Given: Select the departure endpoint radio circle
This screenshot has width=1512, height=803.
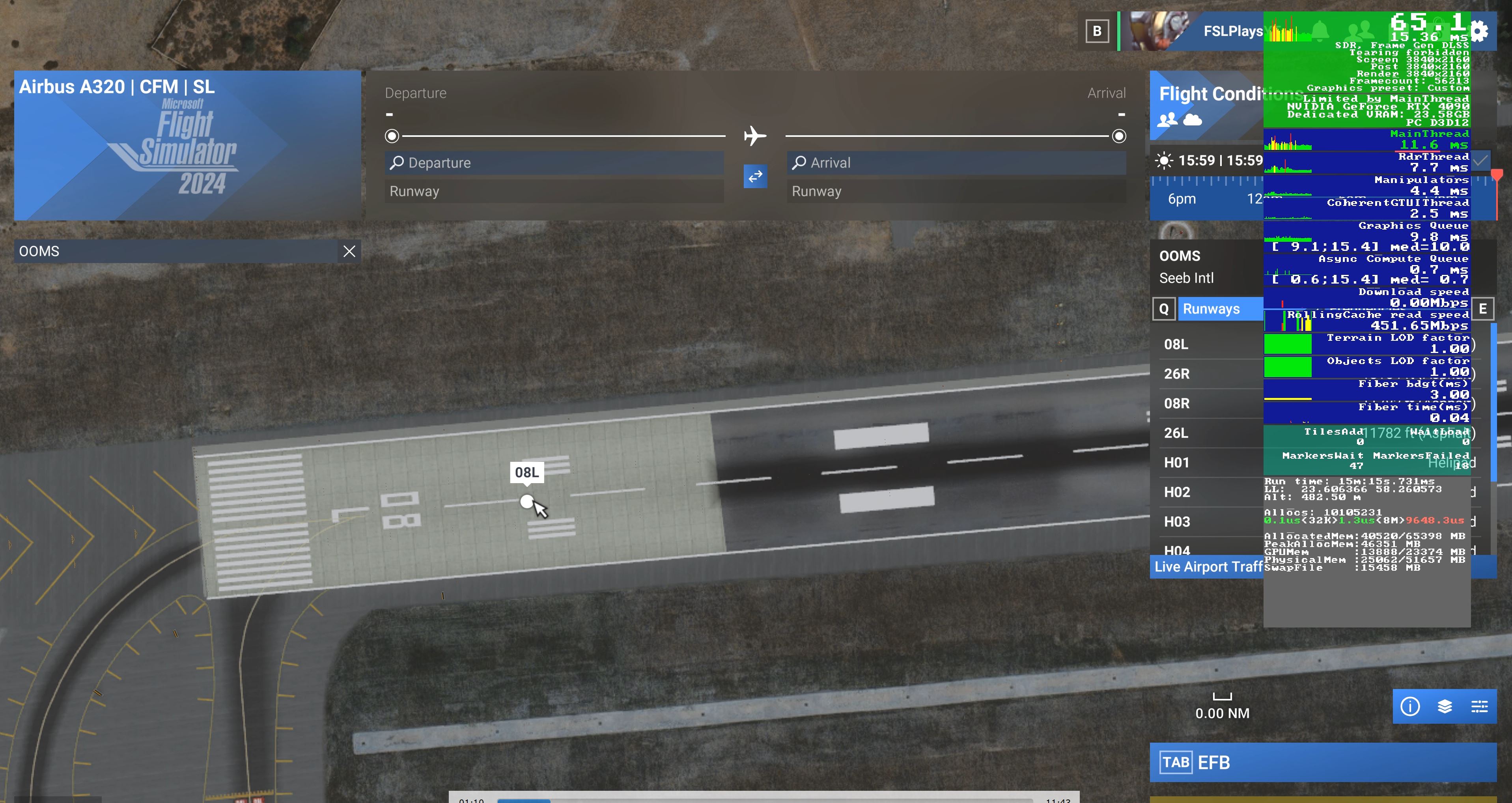Looking at the screenshot, I should pyautogui.click(x=392, y=136).
